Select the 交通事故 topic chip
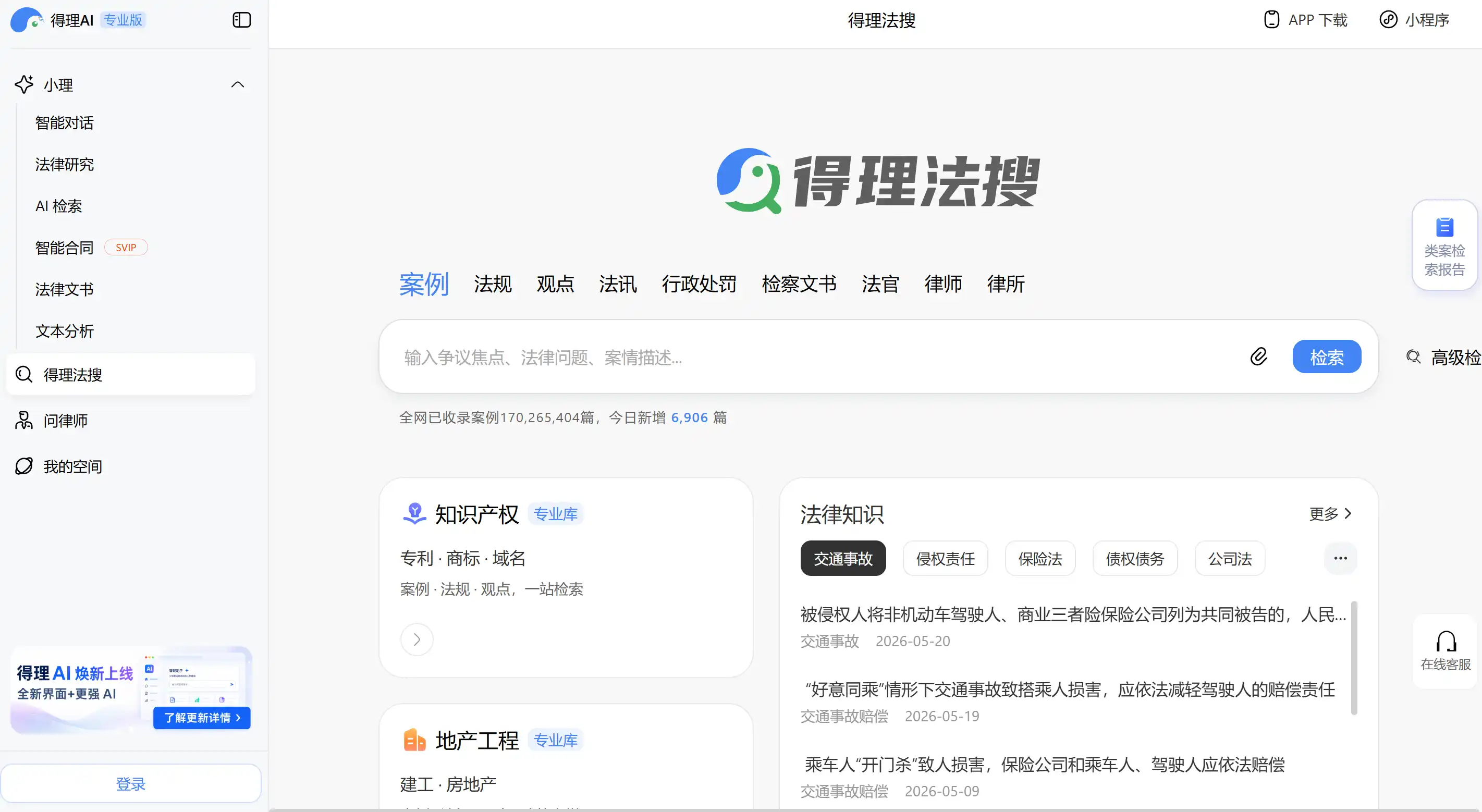This screenshot has width=1482, height=812. pos(843,558)
